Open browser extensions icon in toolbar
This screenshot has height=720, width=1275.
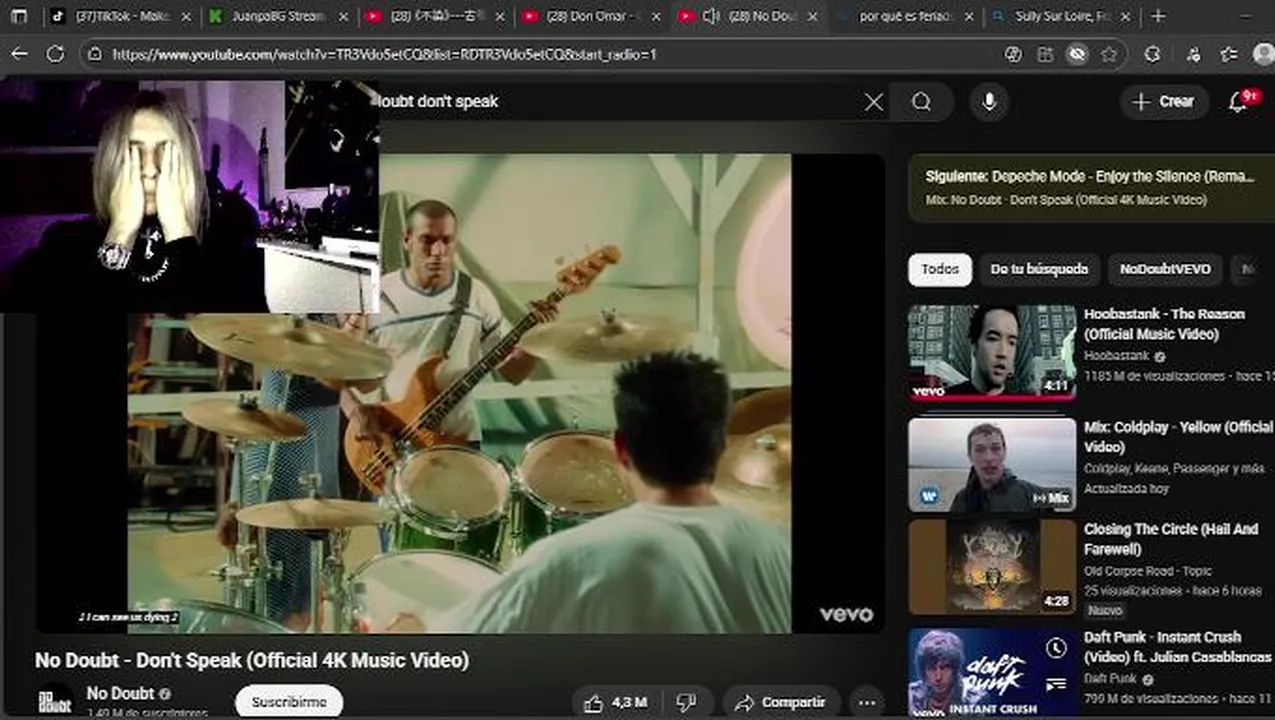tap(1152, 54)
